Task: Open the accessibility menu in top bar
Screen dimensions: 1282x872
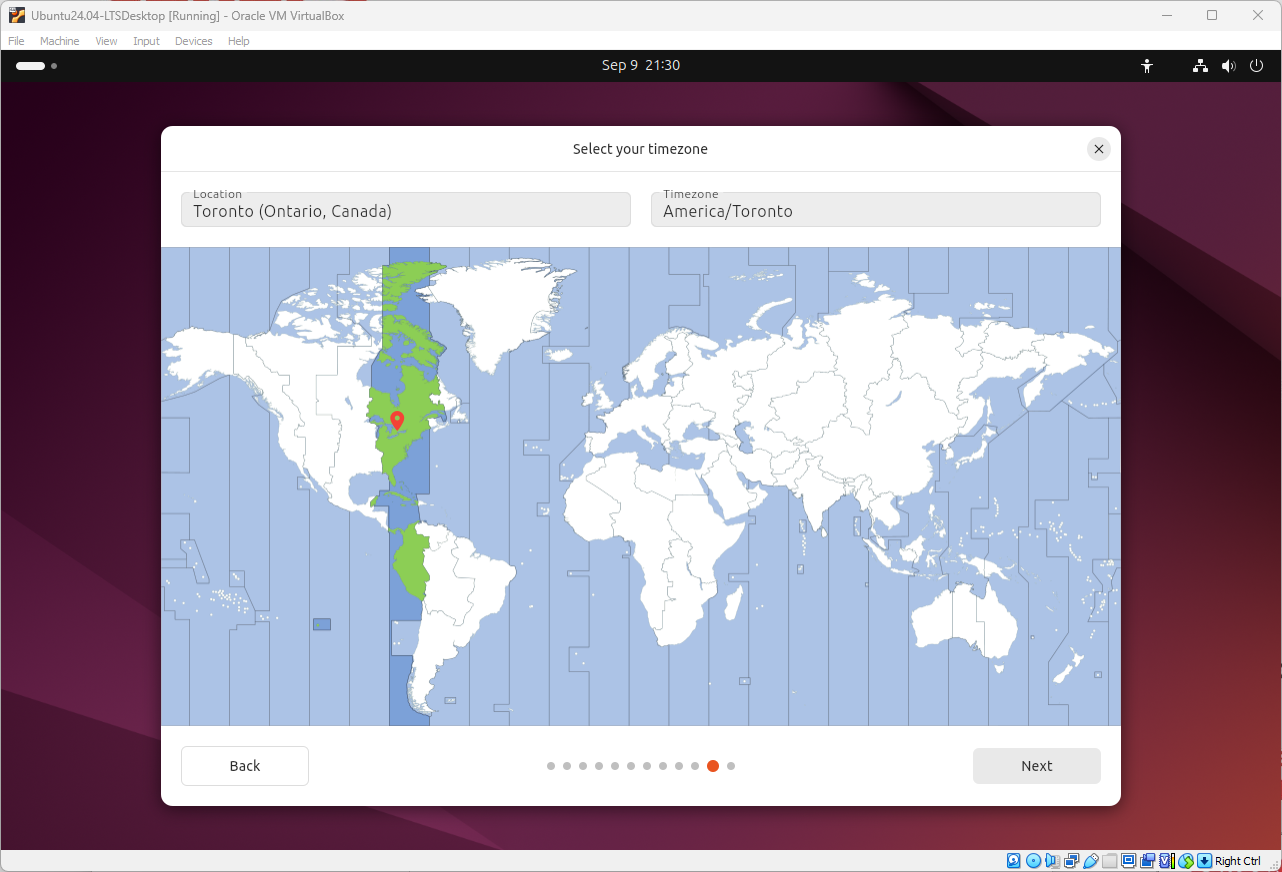Action: (1147, 66)
